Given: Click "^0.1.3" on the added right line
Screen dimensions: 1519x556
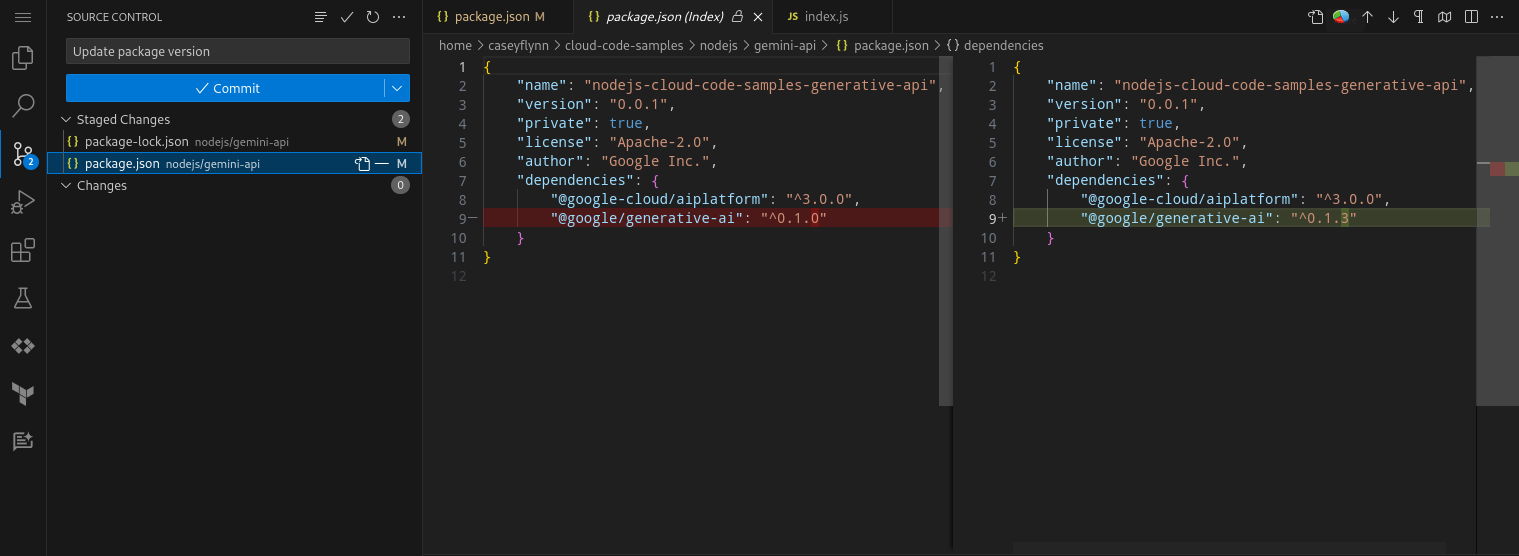Looking at the screenshot, I should [x=1323, y=218].
